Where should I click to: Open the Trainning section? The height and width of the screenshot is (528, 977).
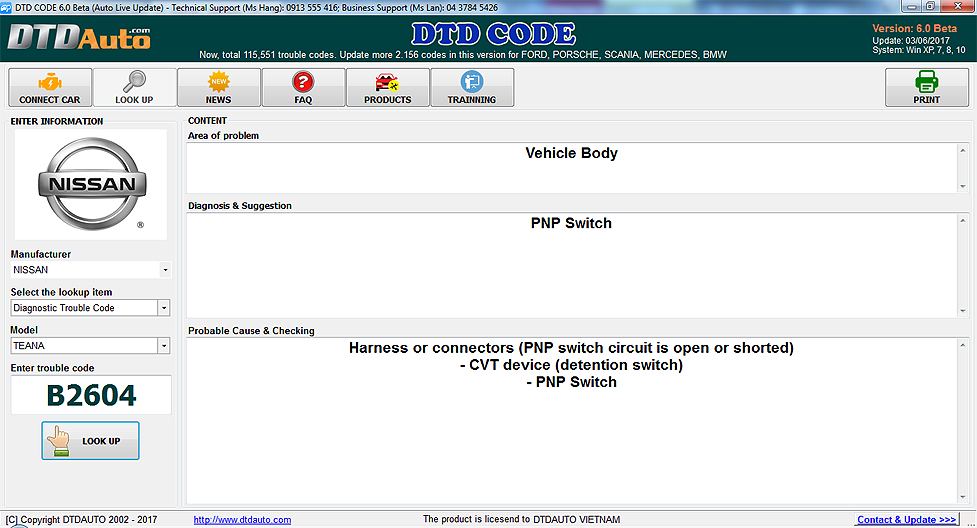point(472,87)
